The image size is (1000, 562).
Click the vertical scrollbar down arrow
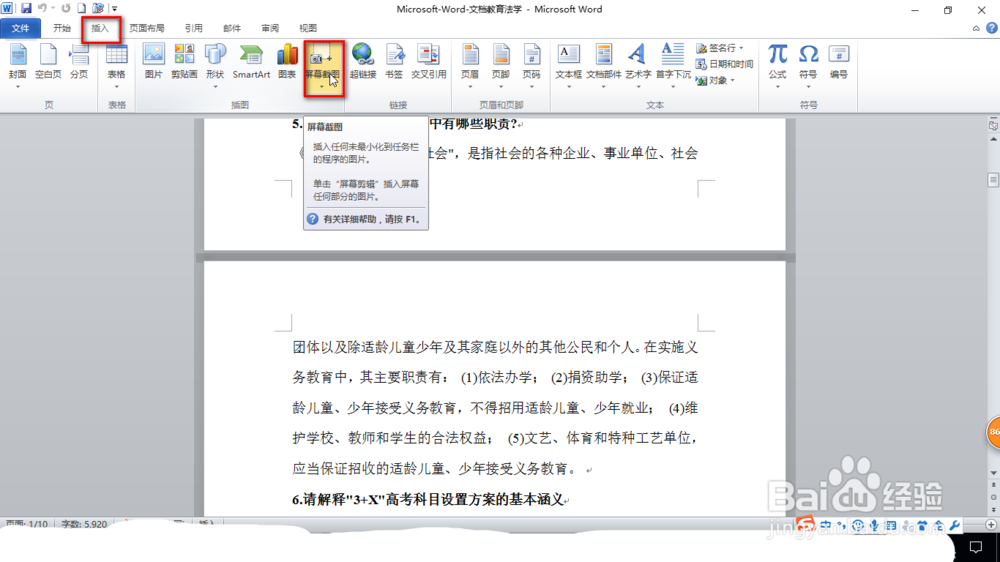click(x=993, y=473)
